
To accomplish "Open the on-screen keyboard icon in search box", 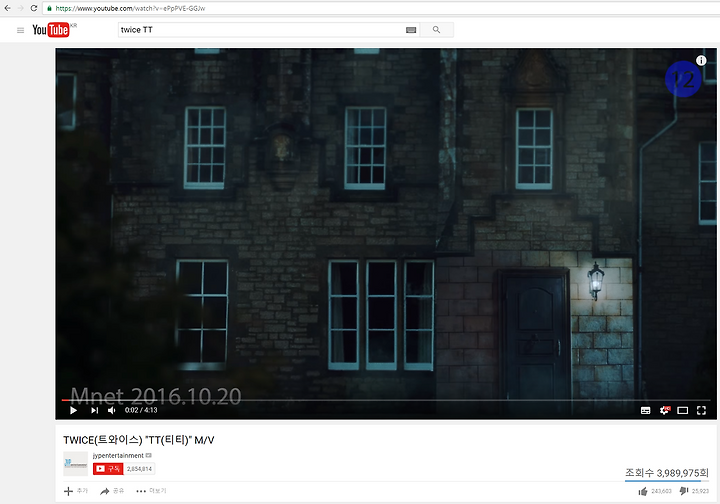I will (x=411, y=30).
